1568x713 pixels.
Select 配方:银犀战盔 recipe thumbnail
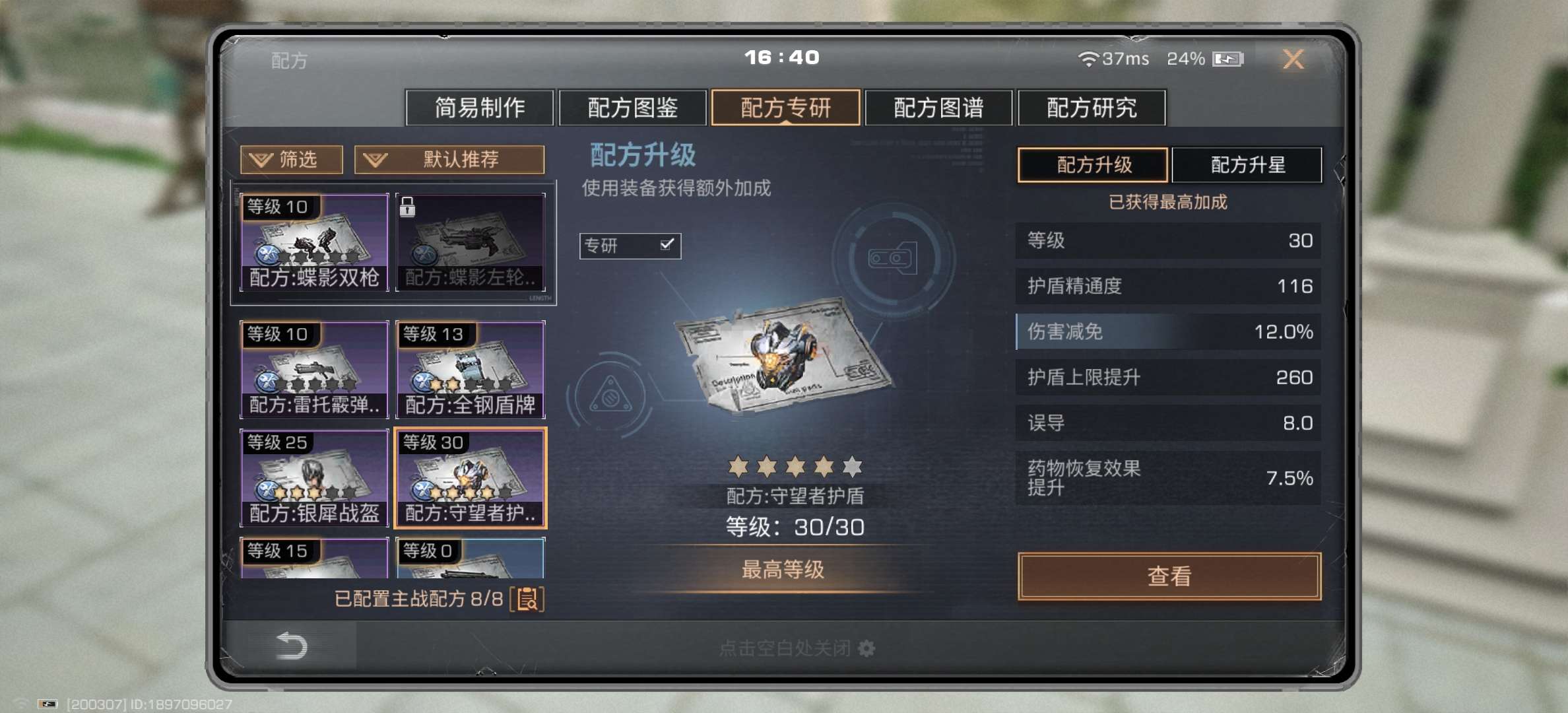coord(314,478)
